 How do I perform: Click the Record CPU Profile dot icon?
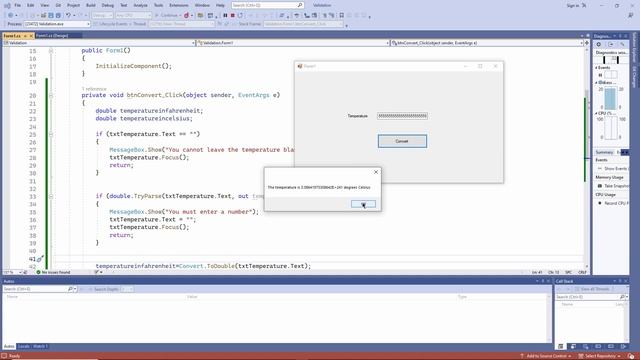coord(600,203)
